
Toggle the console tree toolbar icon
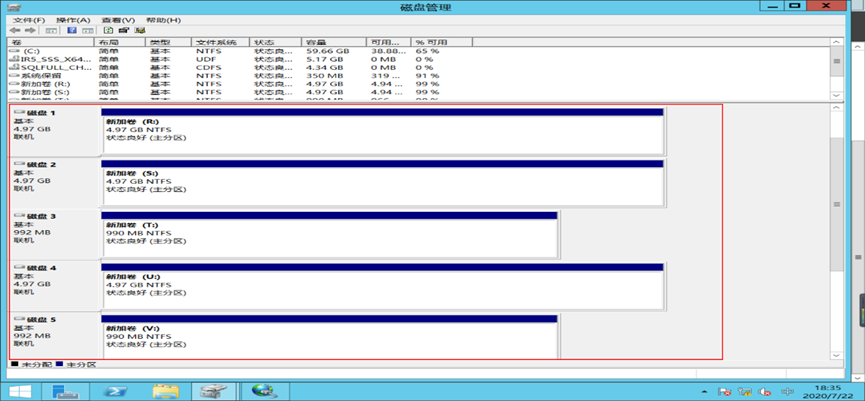point(51,30)
